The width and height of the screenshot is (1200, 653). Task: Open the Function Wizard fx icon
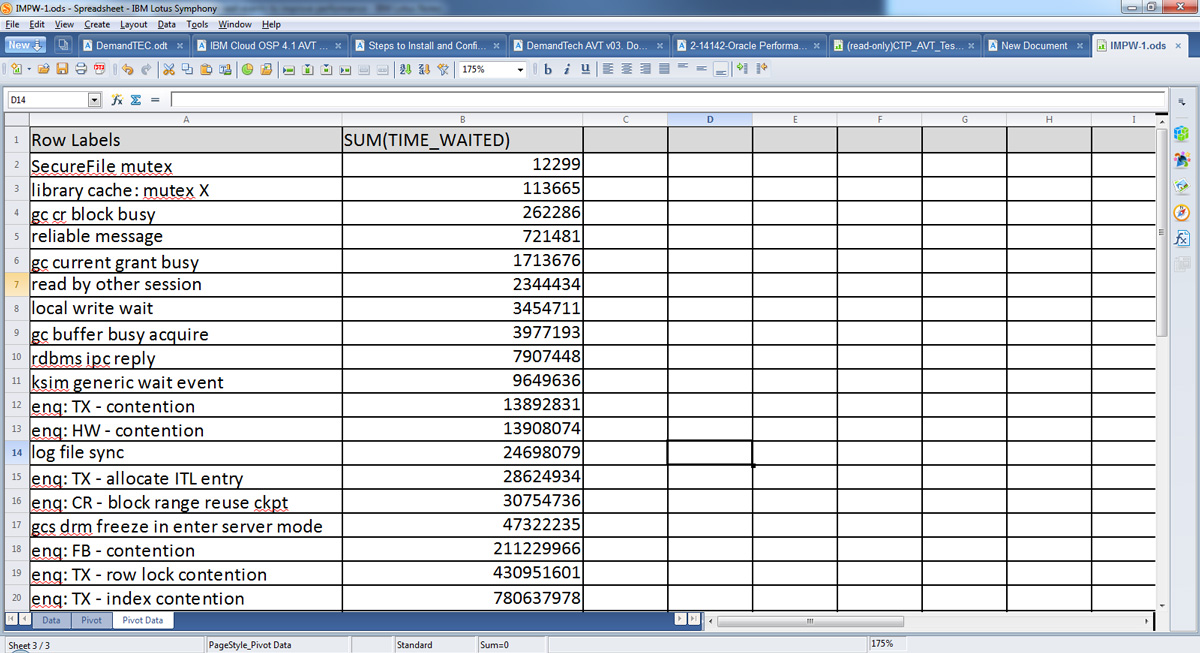coord(117,100)
